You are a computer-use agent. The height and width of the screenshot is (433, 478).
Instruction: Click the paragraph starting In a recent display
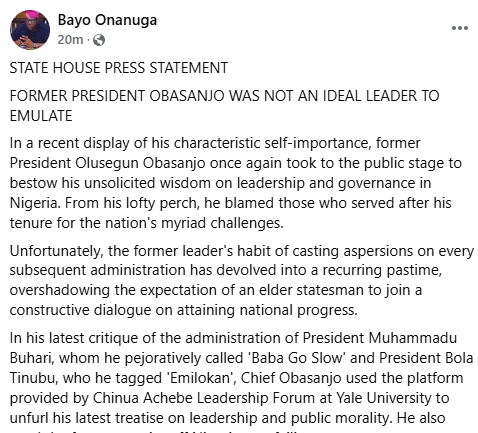point(236,183)
